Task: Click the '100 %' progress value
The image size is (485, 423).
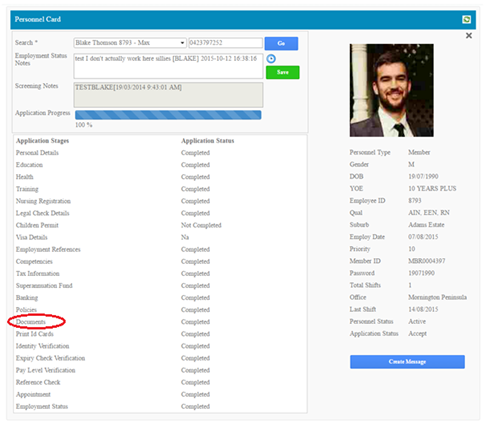Action: (x=84, y=125)
